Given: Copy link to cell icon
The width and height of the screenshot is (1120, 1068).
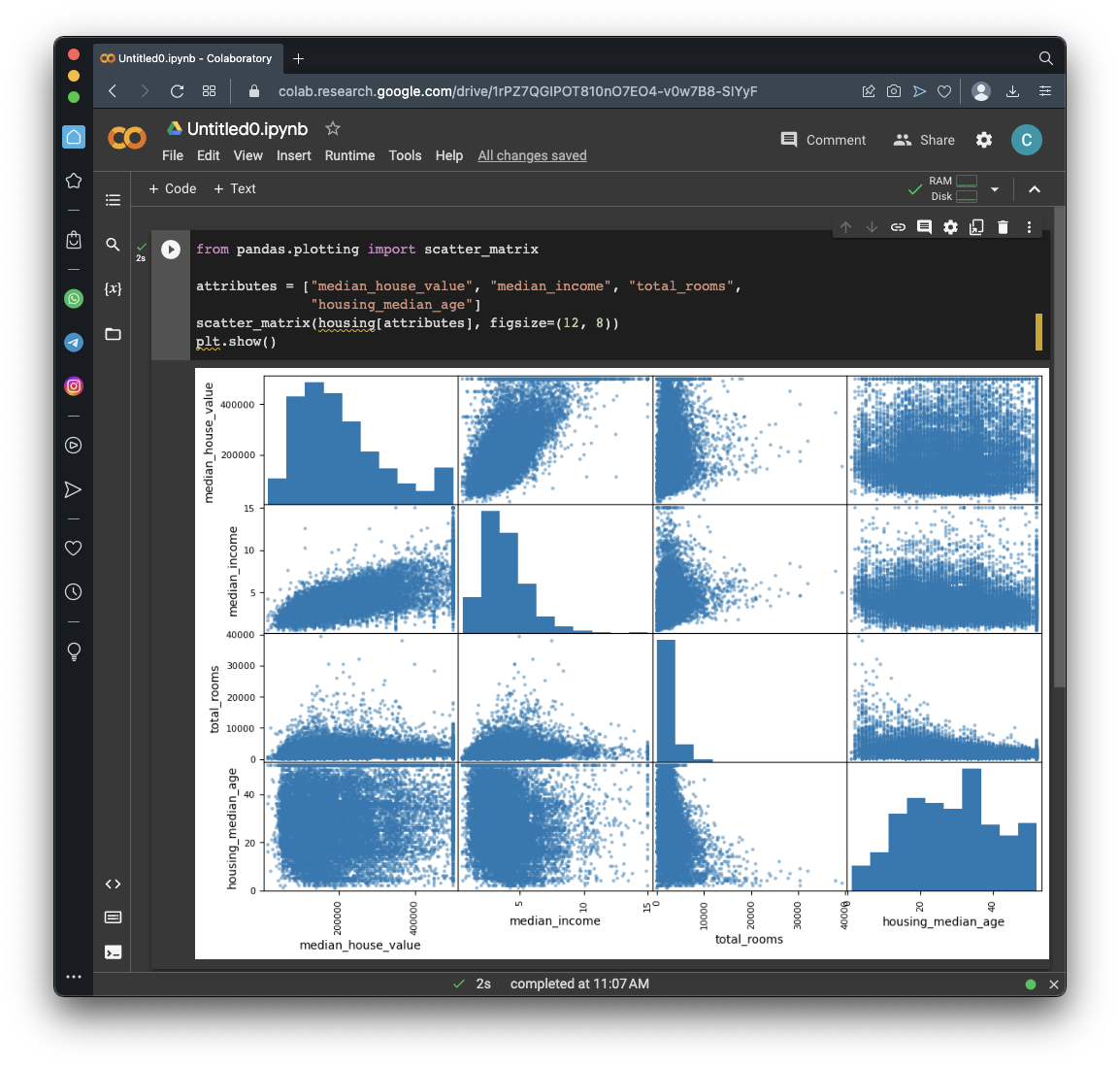Looking at the screenshot, I should pyautogui.click(x=898, y=227).
